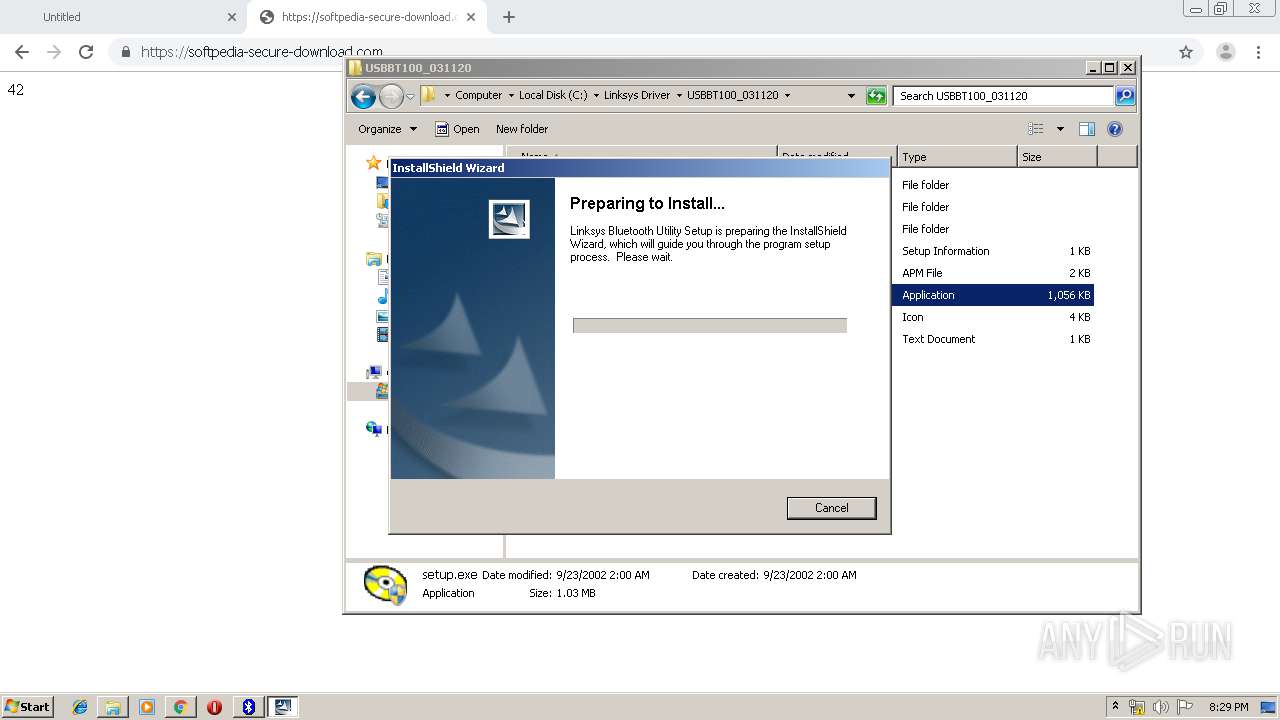Screen dimensions: 1280x720
Task: Click Open in the Explorer toolbar
Action: coord(457,129)
